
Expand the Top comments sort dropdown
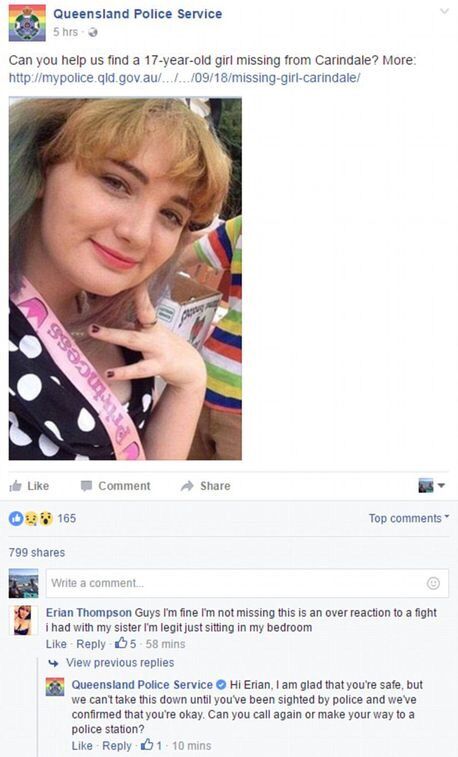(x=409, y=518)
